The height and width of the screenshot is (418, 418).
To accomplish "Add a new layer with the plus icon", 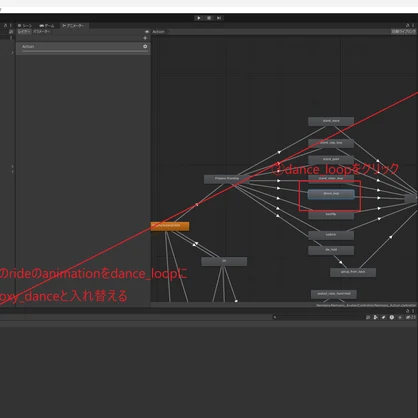I will (145, 38).
